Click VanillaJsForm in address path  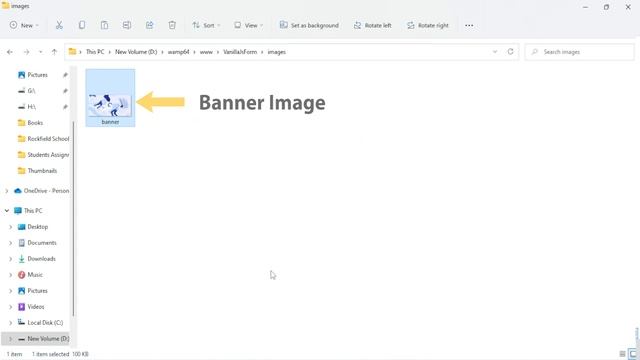tap(240, 52)
